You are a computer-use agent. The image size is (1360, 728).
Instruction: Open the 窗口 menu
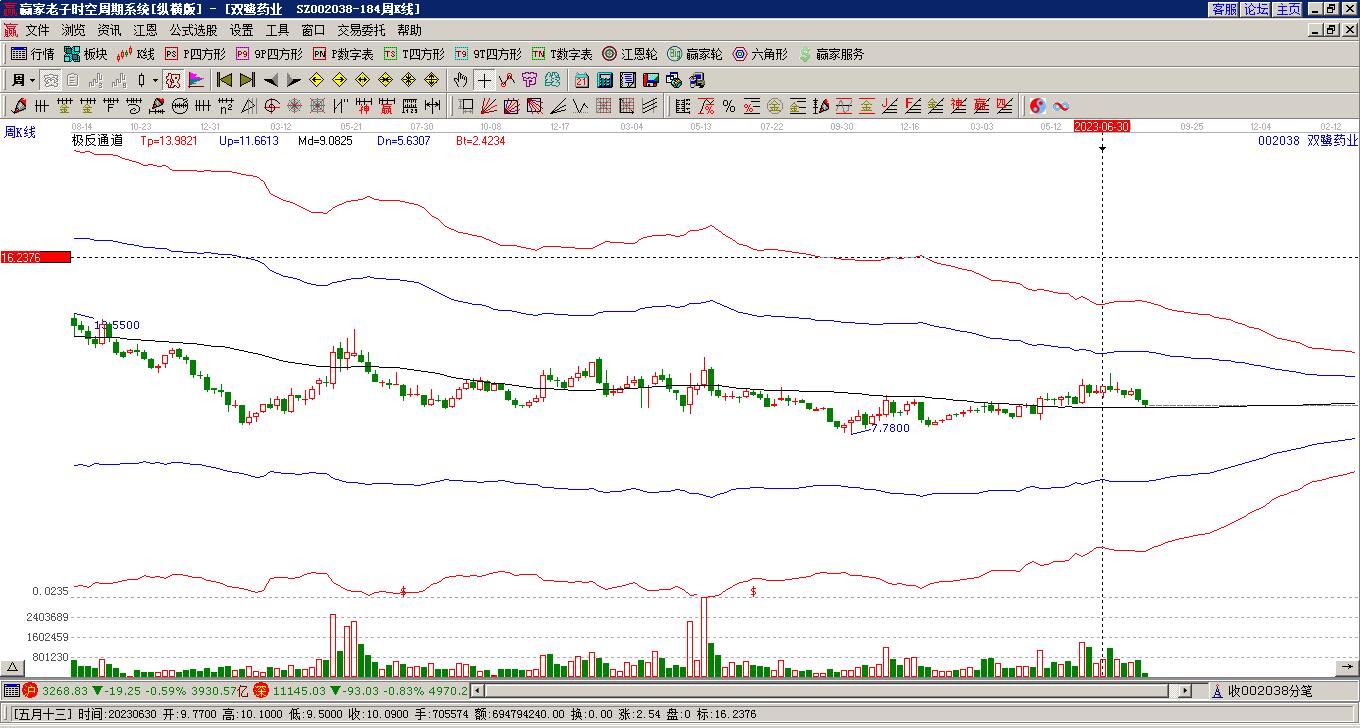(313, 31)
